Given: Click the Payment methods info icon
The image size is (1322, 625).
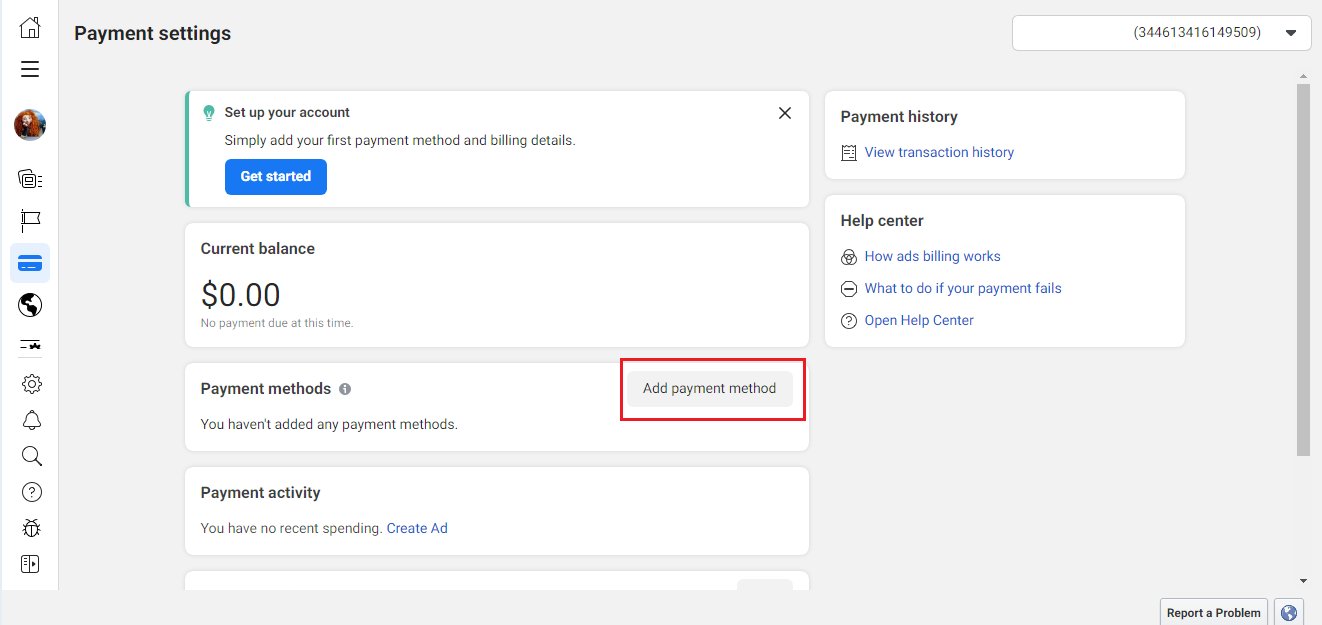Looking at the screenshot, I should pos(345,389).
